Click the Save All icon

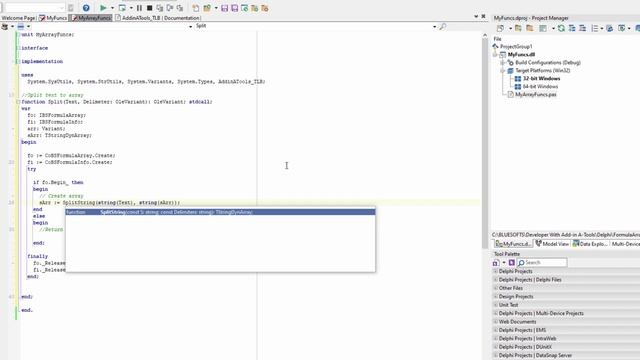[x=235, y=8]
